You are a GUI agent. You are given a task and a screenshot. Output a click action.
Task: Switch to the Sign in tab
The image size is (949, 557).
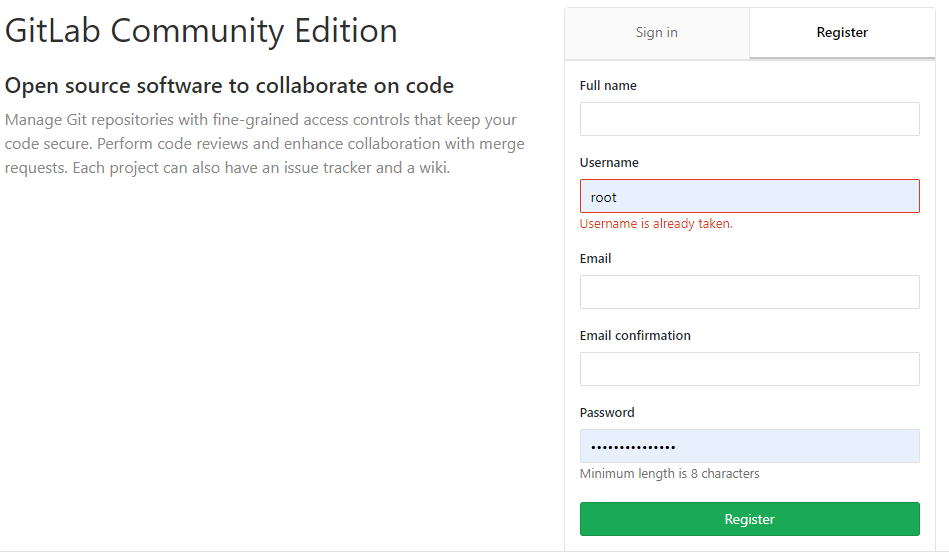click(656, 33)
